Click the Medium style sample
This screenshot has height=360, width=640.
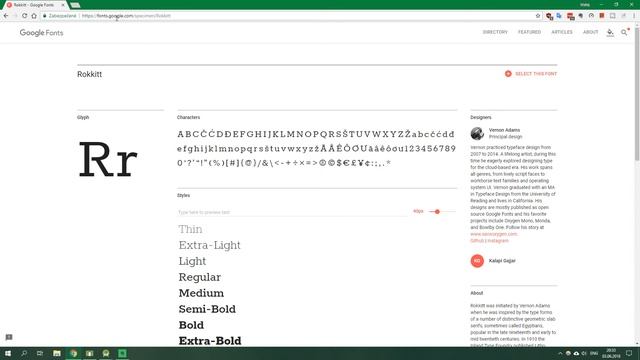[201, 293]
